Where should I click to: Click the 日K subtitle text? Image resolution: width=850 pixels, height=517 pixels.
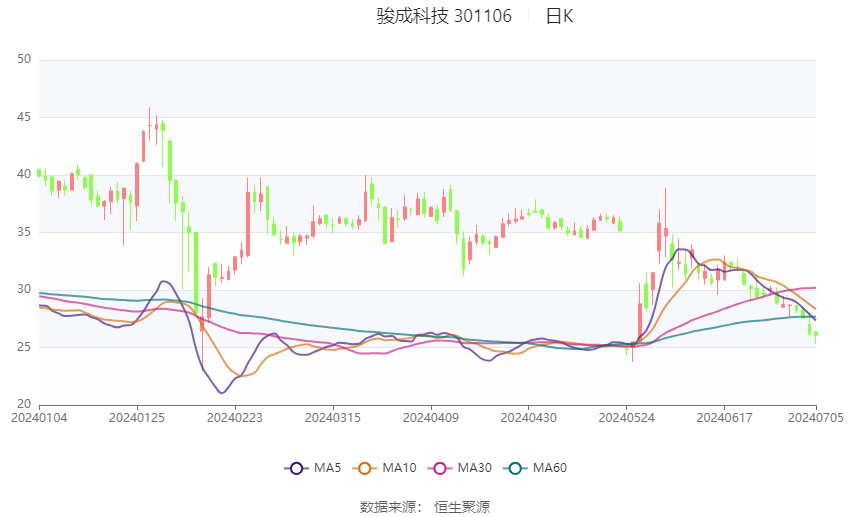tap(559, 16)
